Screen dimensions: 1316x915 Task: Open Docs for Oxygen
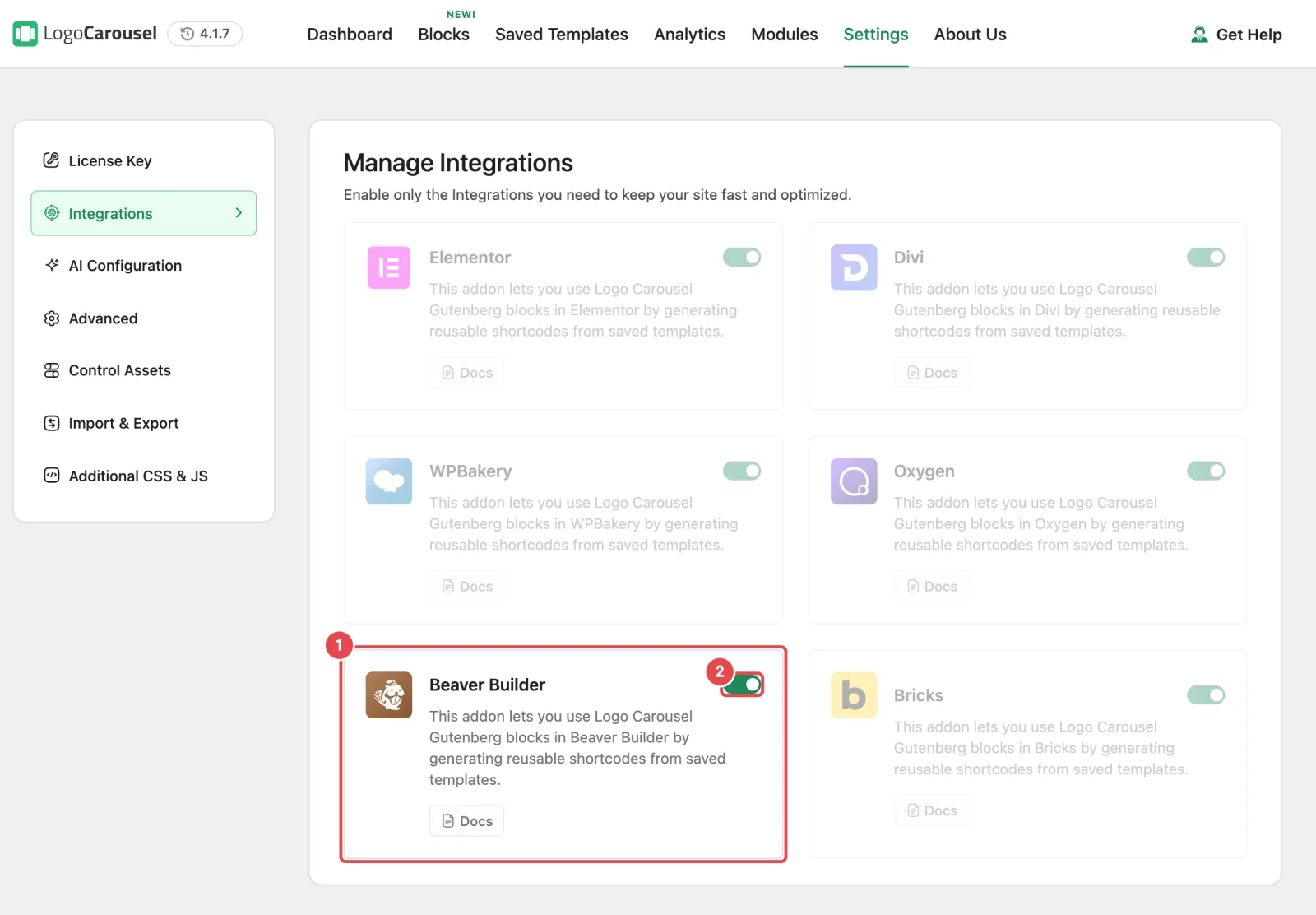click(931, 587)
